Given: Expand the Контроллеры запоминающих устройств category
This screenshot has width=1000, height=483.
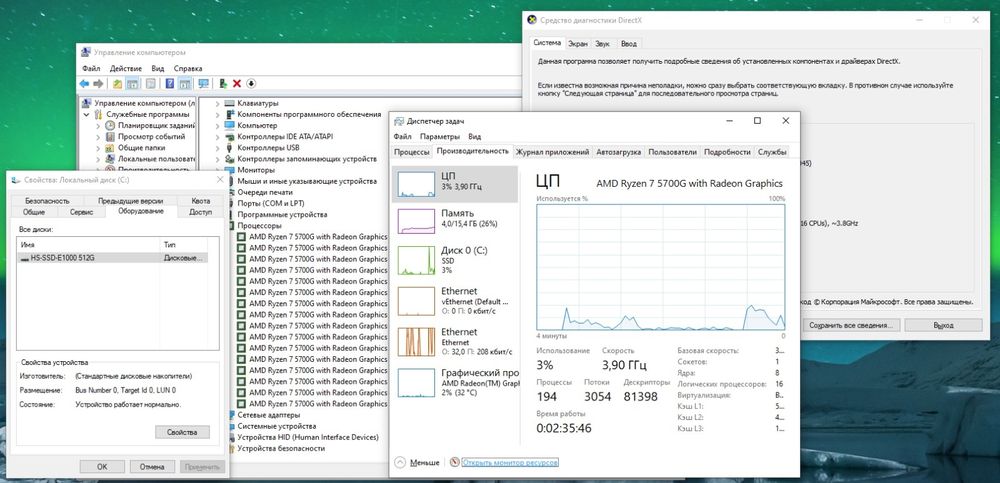Looking at the screenshot, I should tap(217, 159).
